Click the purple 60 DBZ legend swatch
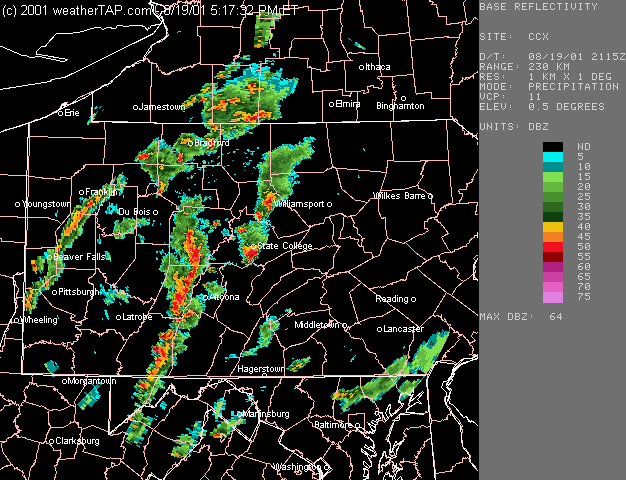The width and height of the screenshot is (626, 480). 553,267
